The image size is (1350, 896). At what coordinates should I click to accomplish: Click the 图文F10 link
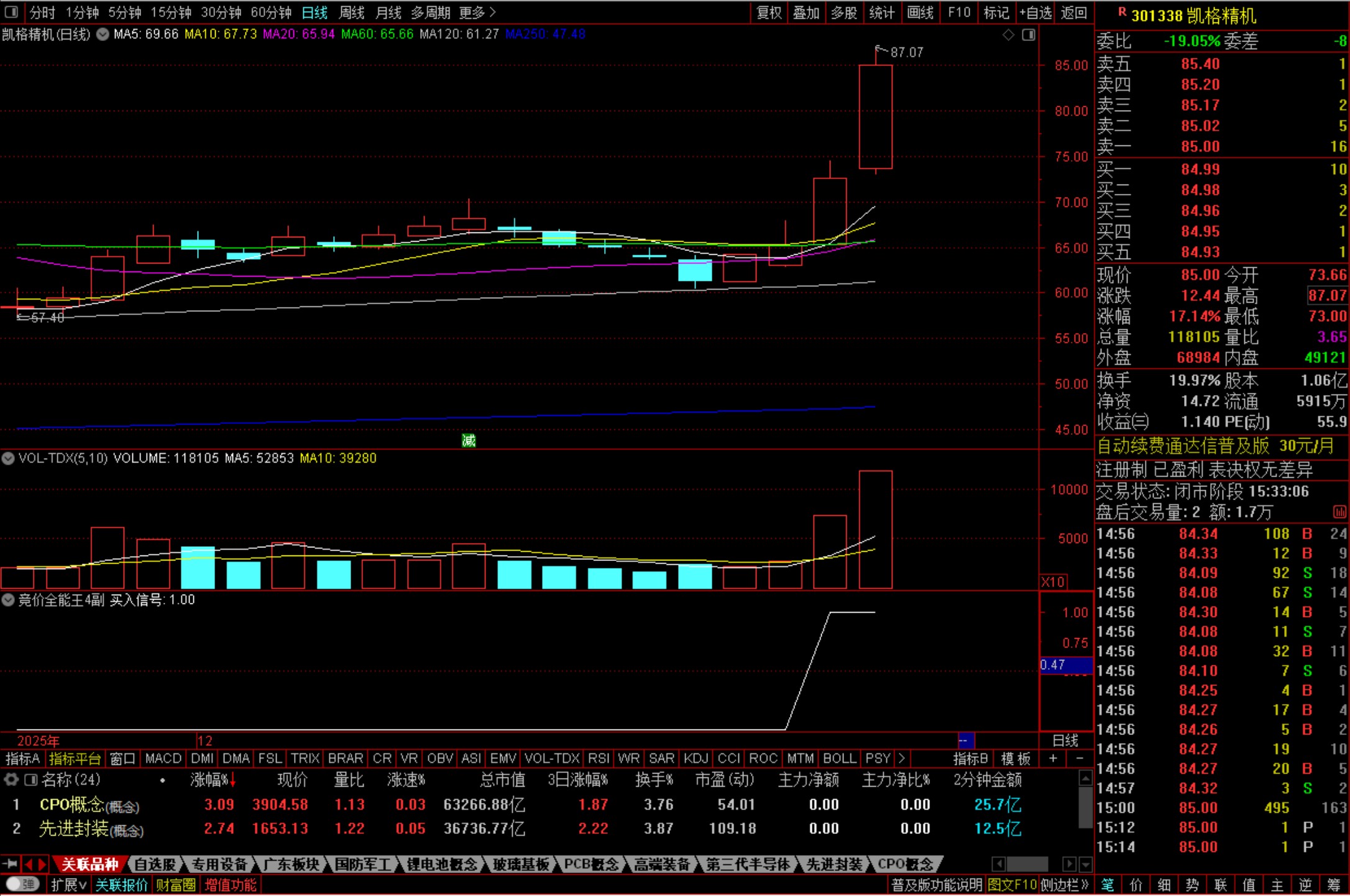coord(1012,884)
